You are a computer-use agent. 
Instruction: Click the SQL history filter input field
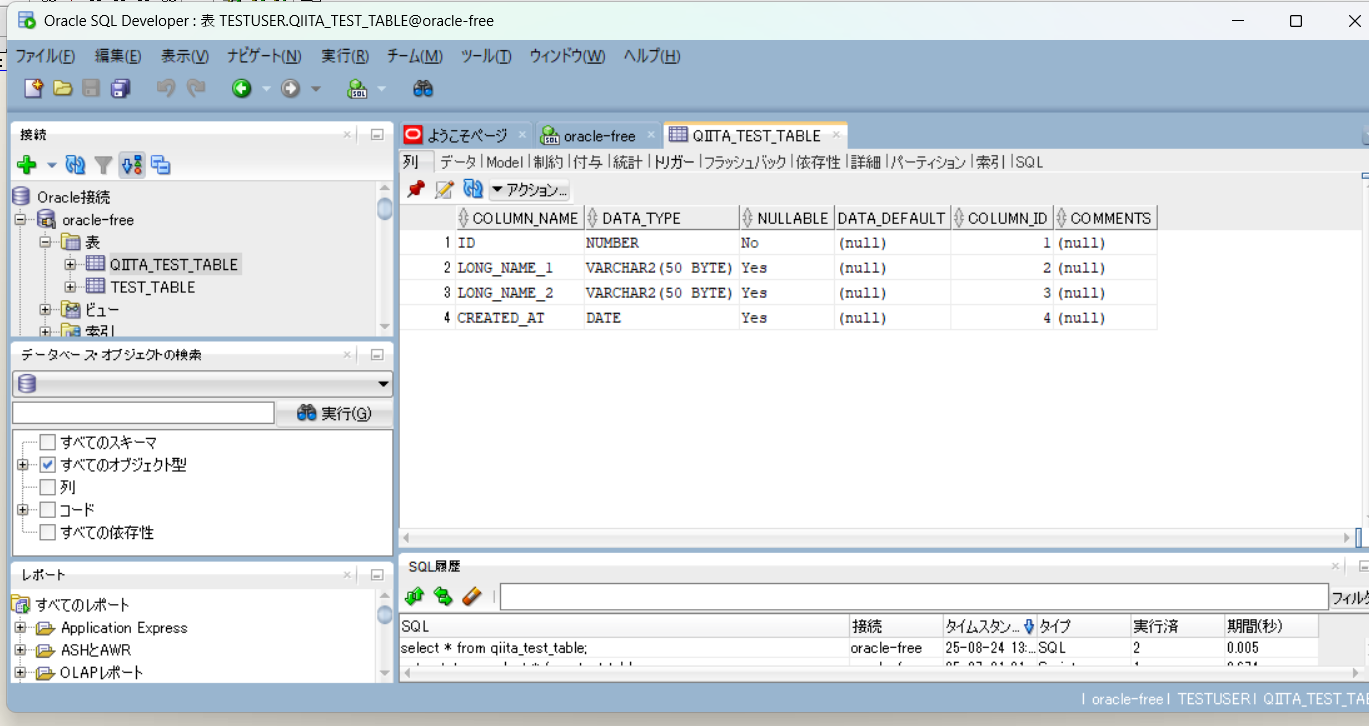900,598
